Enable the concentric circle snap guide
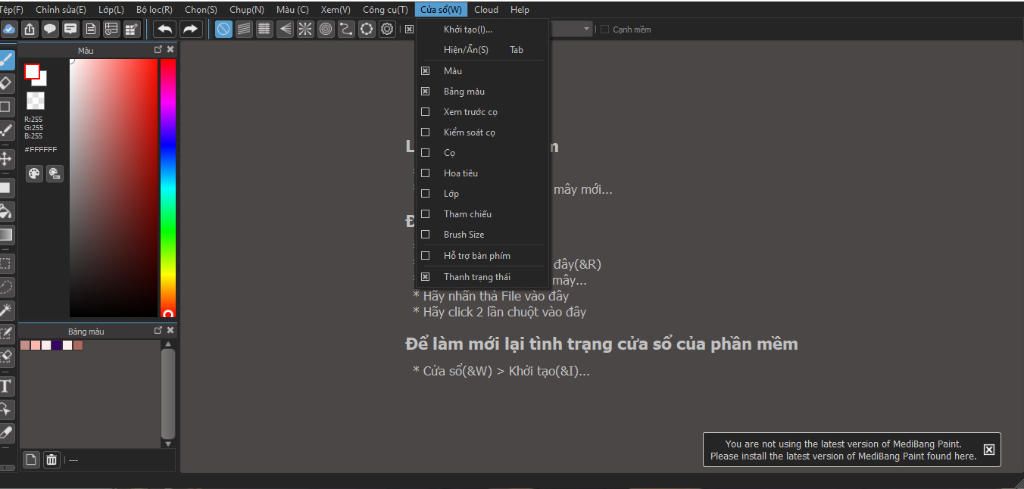The height and width of the screenshot is (489, 1024). click(x=326, y=29)
